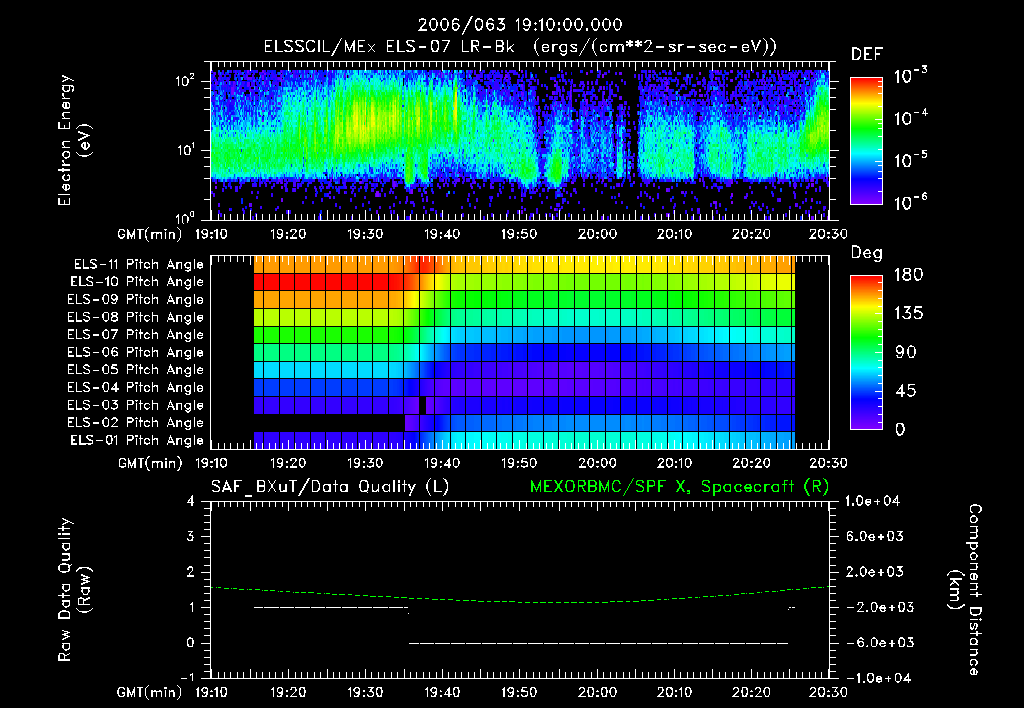Click the 19:20 tick under pitch angle panel
This screenshot has width=1024, height=708.
pyautogui.click(x=287, y=463)
